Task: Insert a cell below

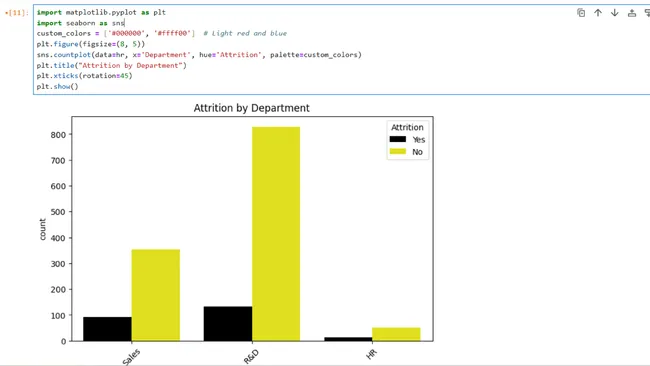Action: click(x=647, y=13)
